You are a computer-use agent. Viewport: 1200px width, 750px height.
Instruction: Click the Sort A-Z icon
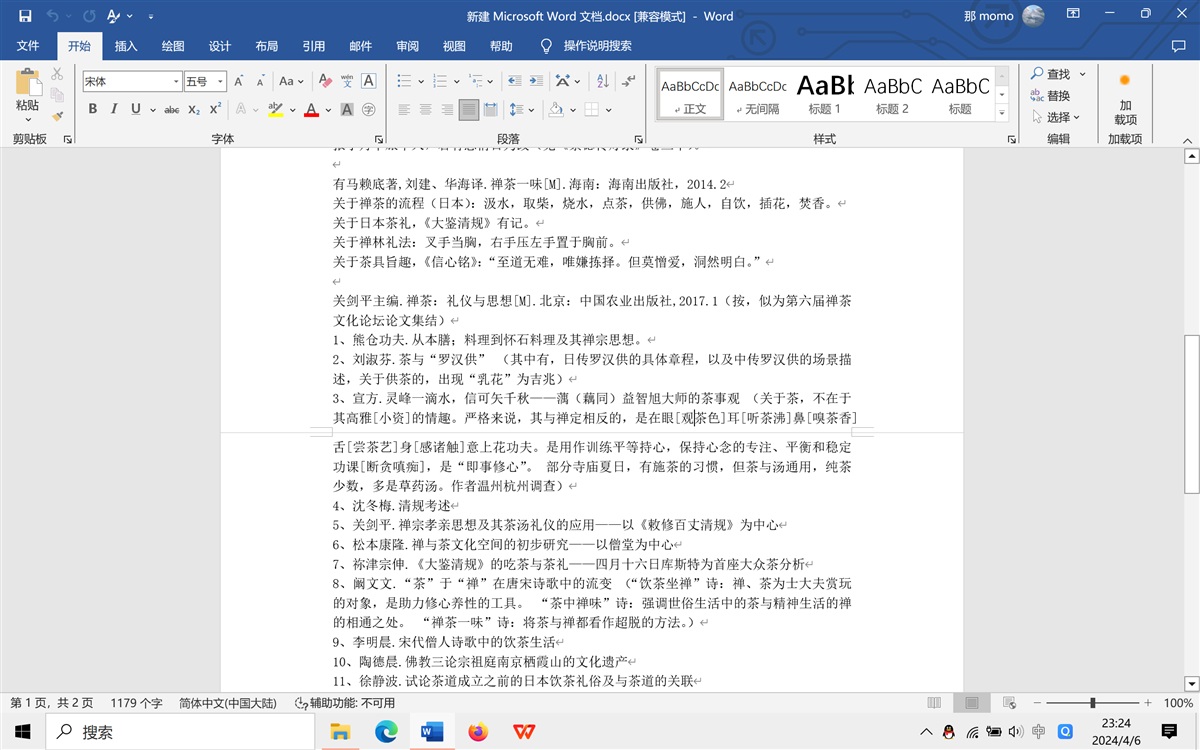(x=602, y=81)
